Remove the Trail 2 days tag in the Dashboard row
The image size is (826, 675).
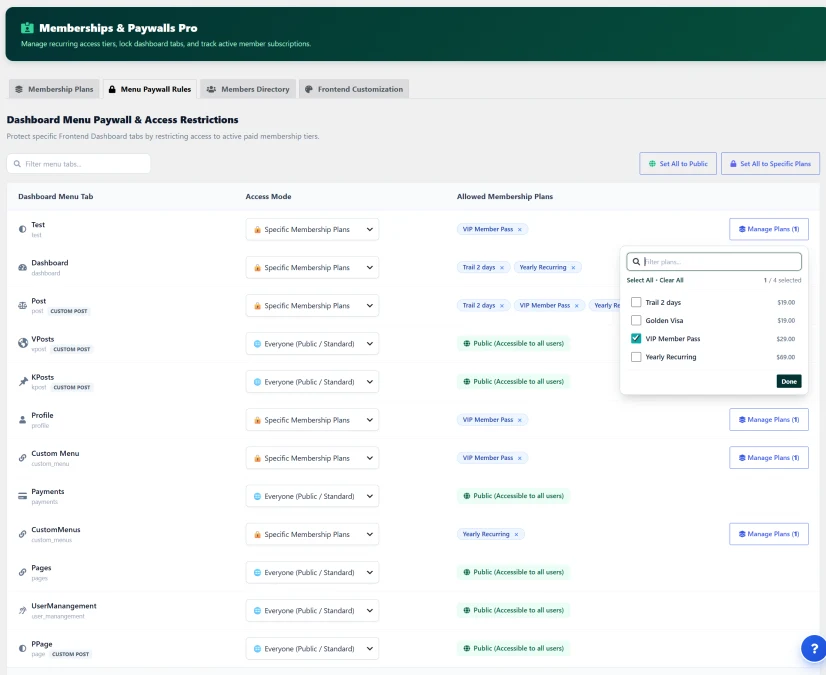[x=502, y=268]
